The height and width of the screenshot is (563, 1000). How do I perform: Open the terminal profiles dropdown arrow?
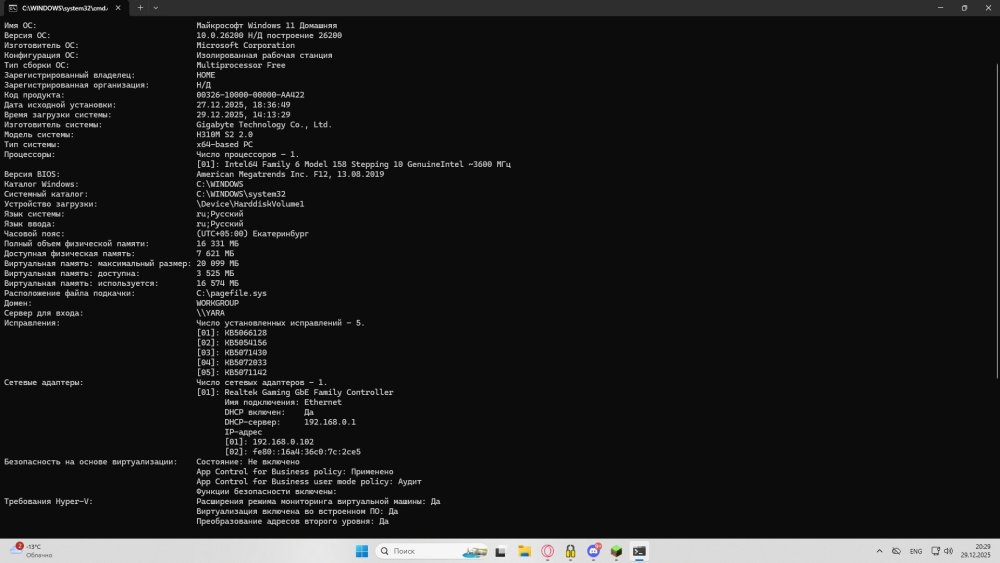pos(156,8)
